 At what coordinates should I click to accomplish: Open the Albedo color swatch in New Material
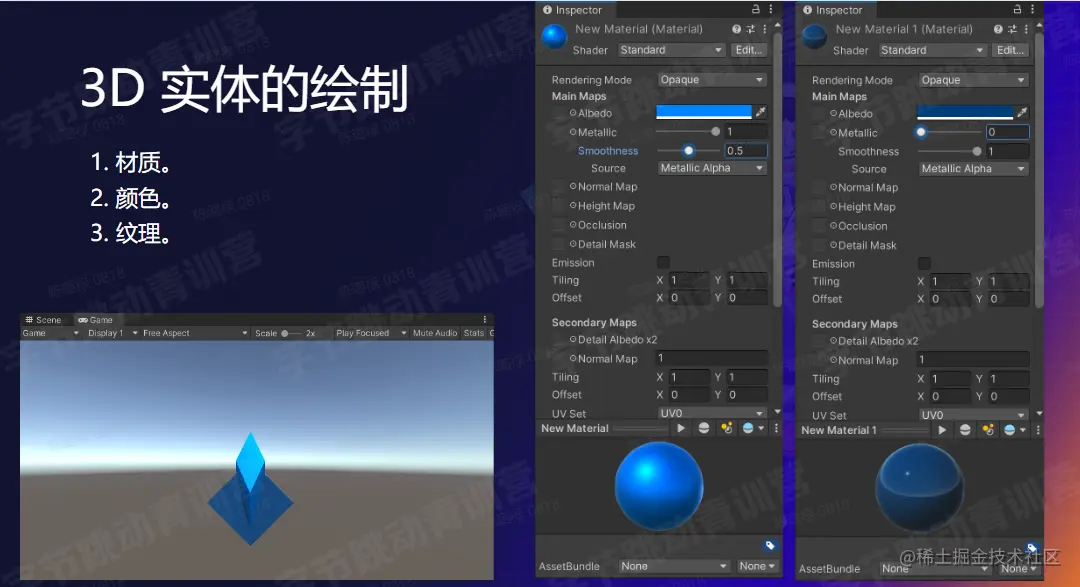tap(704, 112)
